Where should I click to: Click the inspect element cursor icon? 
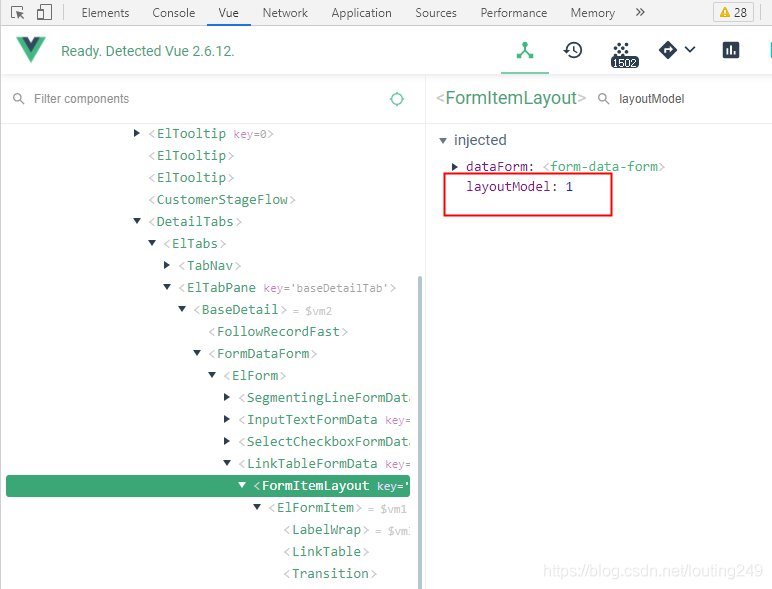point(18,13)
